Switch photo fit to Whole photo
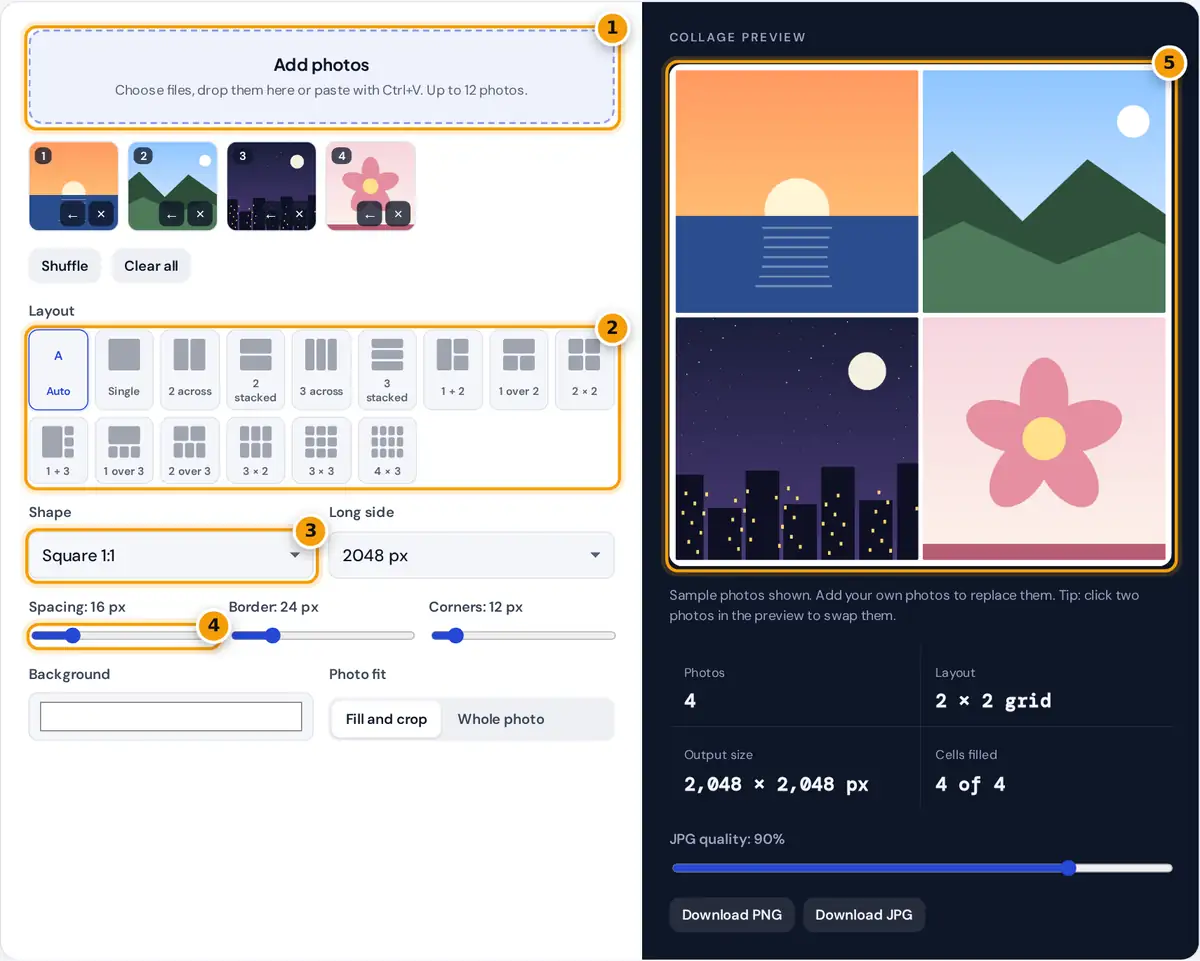This screenshot has width=1200, height=961. [501, 719]
